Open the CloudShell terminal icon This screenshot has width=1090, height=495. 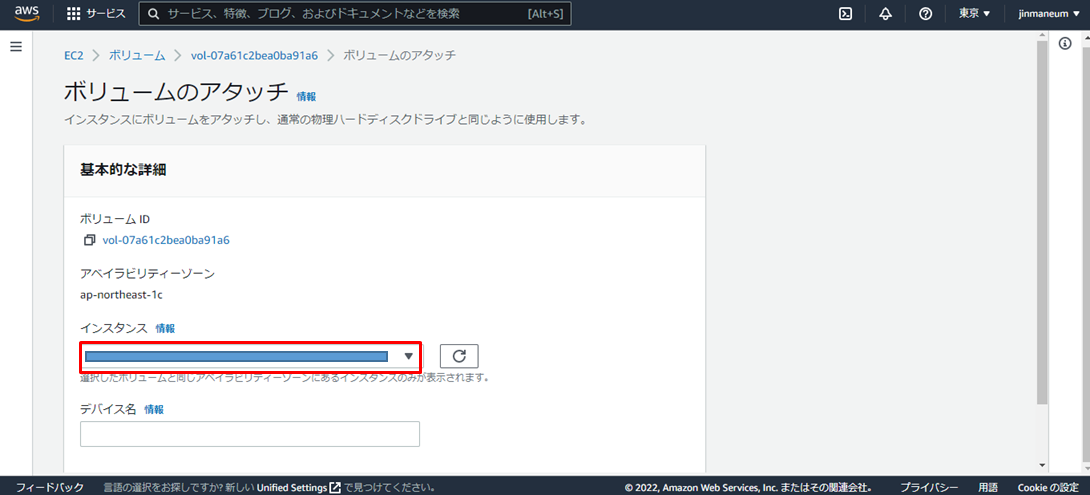pos(845,14)
